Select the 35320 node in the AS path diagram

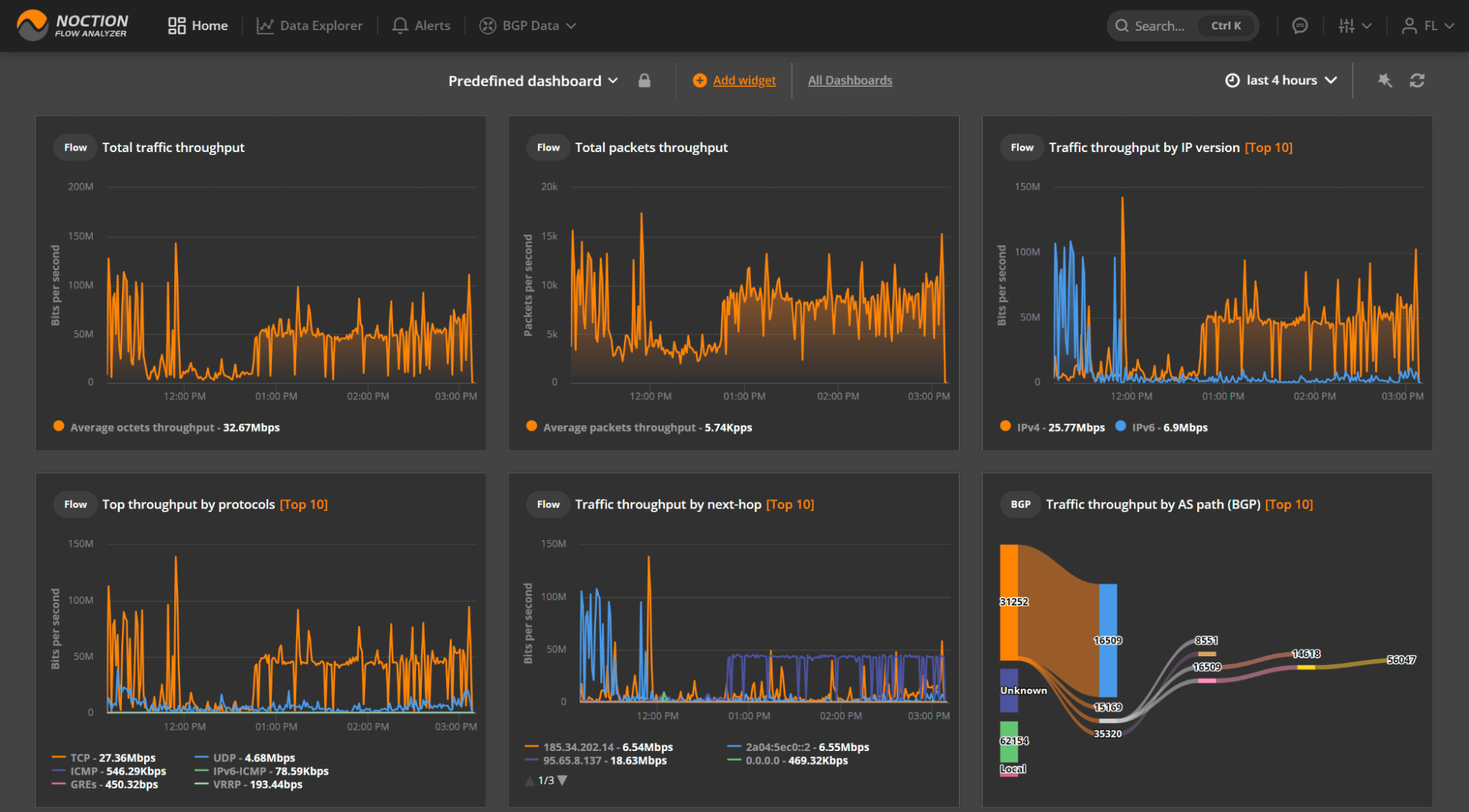pyautogui.click(x=1107, y=733)
